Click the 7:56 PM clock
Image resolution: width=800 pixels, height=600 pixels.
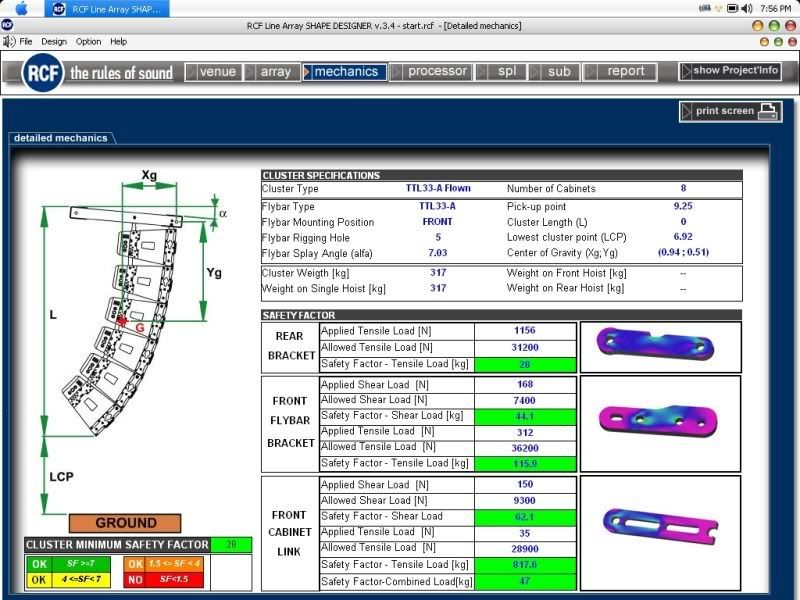pos(776,9)
